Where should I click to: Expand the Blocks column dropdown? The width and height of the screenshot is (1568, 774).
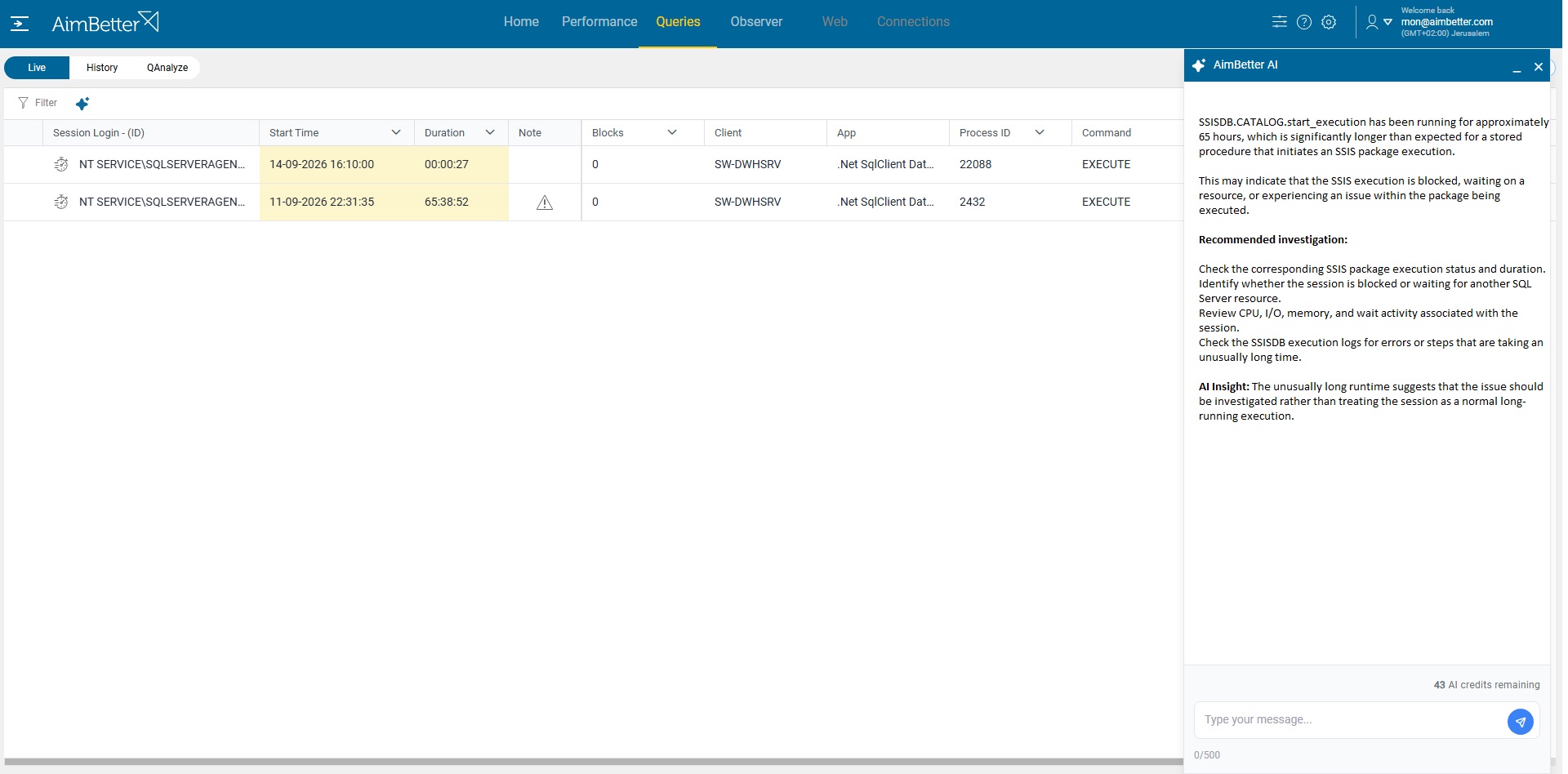(x=672, y=132)
